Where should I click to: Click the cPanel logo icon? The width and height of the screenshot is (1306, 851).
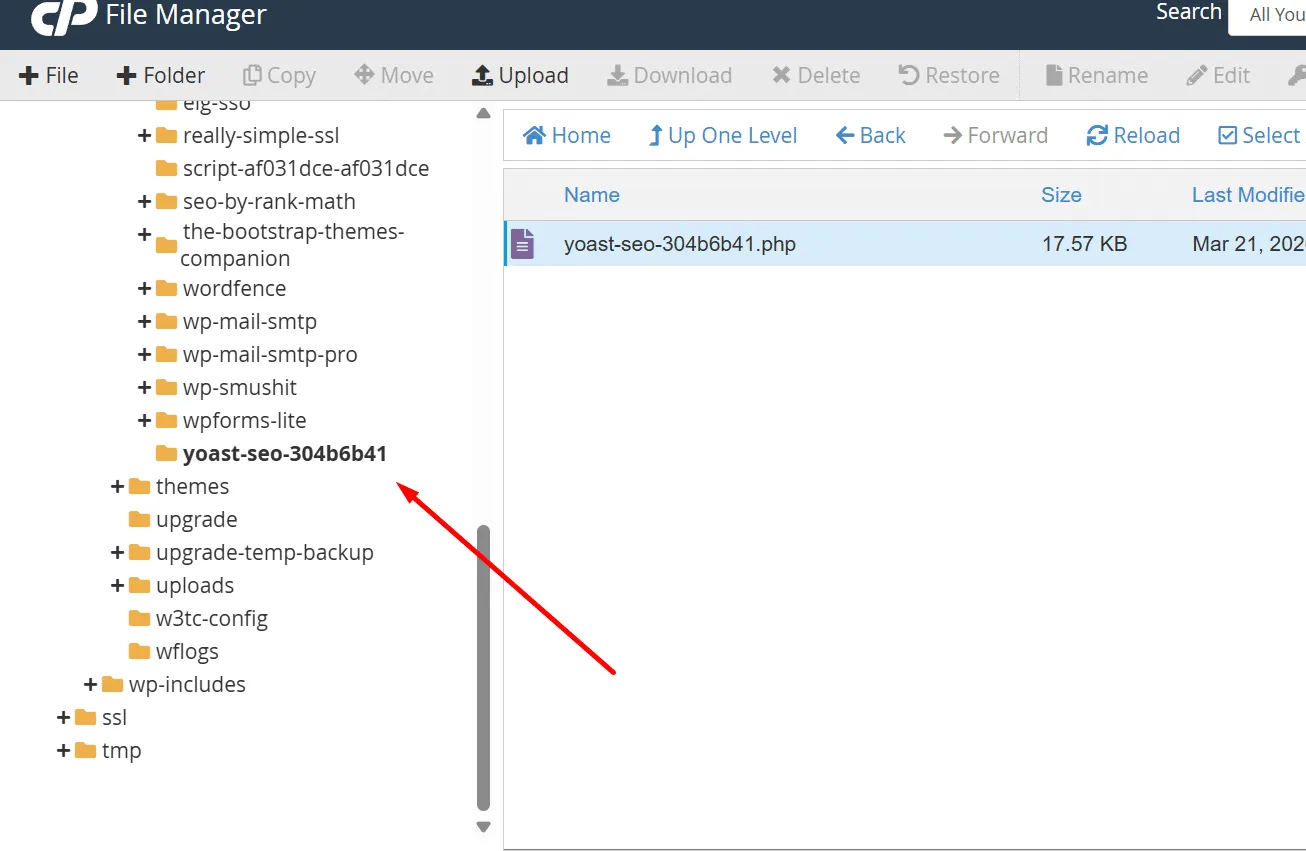click(x=64, y=17)
